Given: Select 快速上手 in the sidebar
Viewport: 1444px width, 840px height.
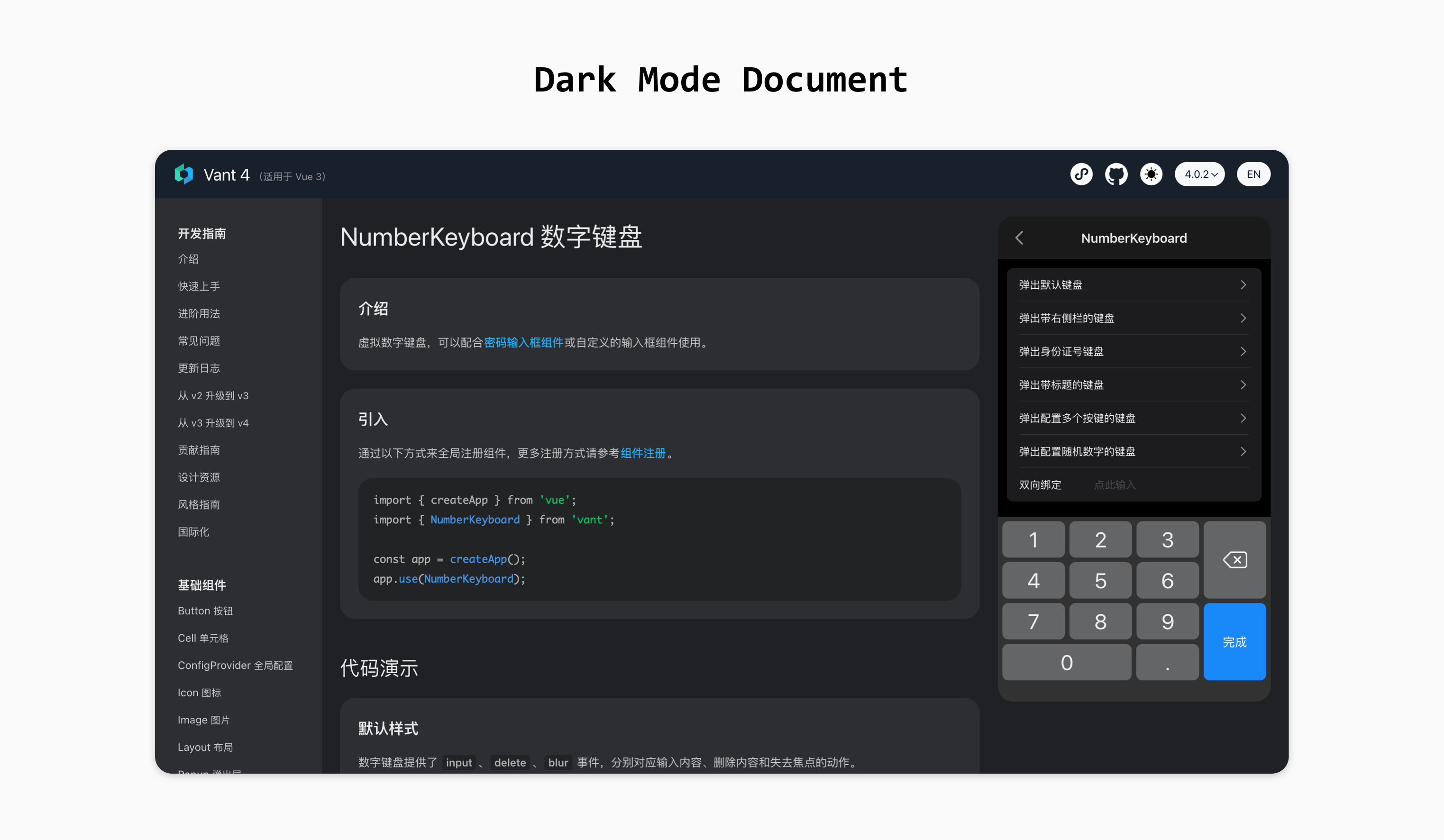Looking at the screenshot, I should [199, 286].
